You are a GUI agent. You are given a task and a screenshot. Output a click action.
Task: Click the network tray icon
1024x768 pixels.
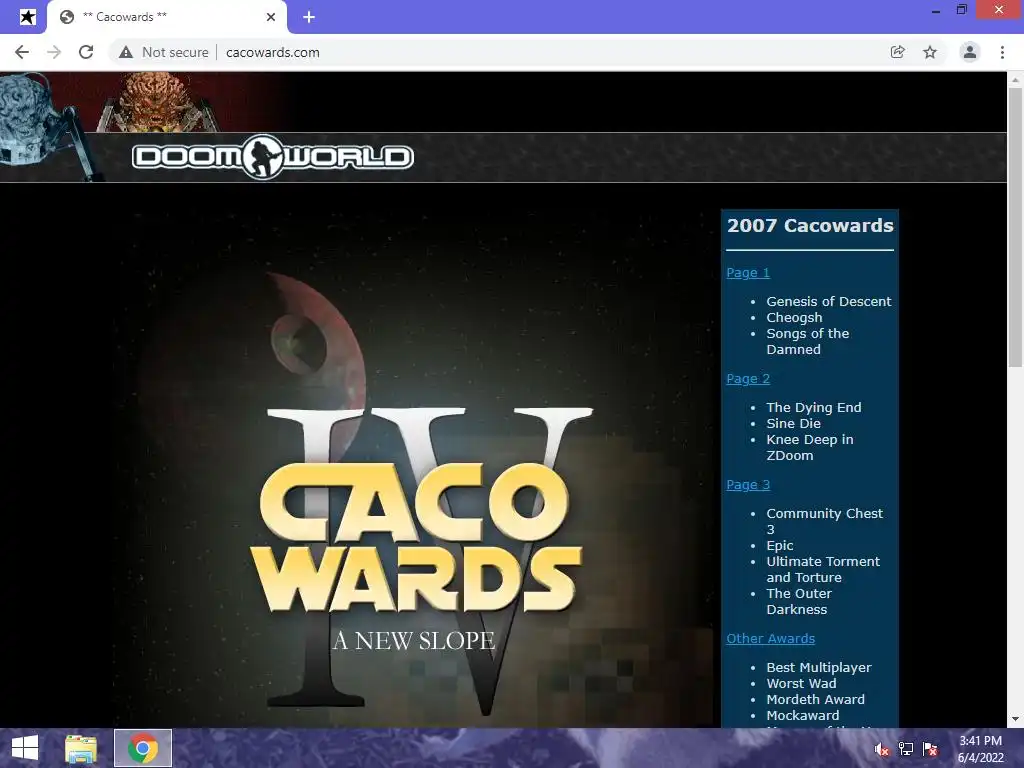click(x=906, y=749)
